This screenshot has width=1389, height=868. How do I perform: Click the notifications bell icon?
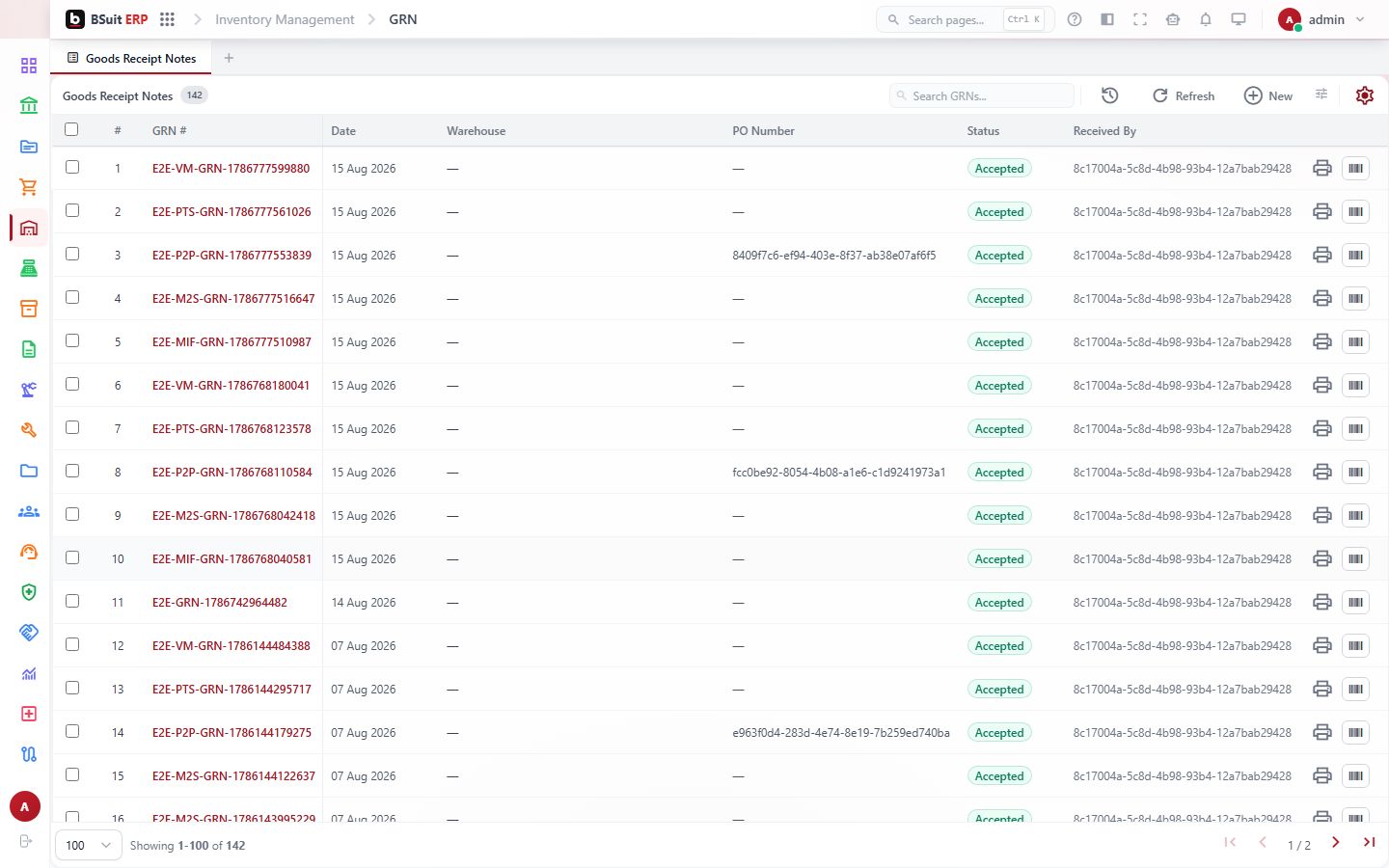[1206, 19]
